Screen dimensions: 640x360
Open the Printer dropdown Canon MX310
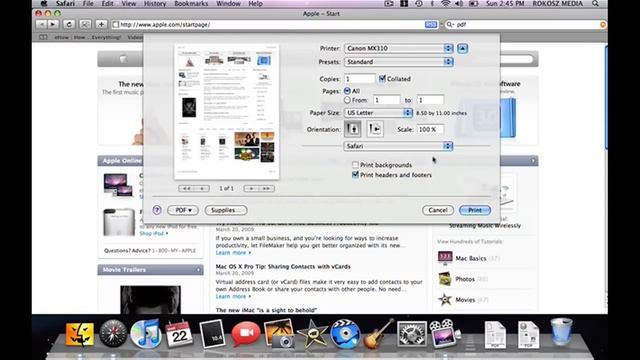point(398,48)
